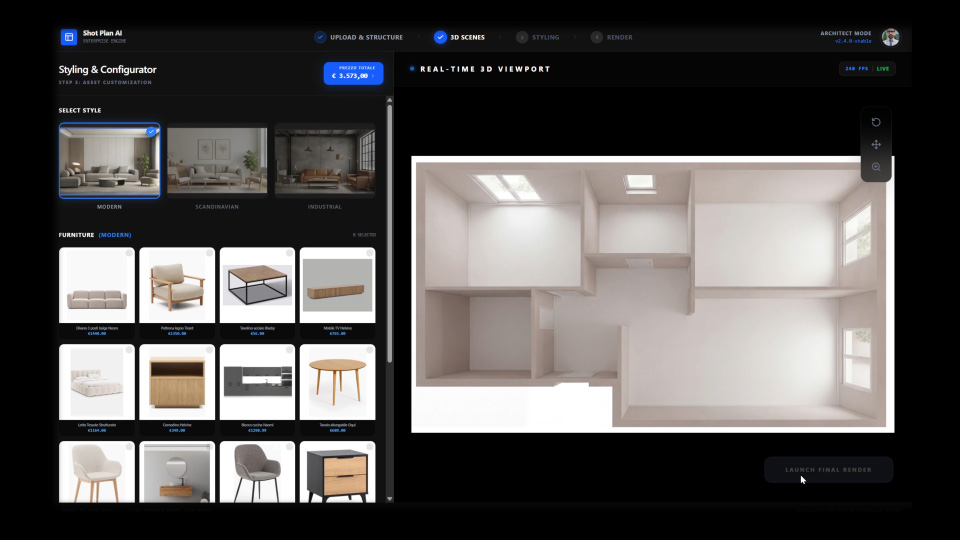Click the reset view rotation icon
The width and height of the screenshot is (960, 540).
[x=876, y=122]
